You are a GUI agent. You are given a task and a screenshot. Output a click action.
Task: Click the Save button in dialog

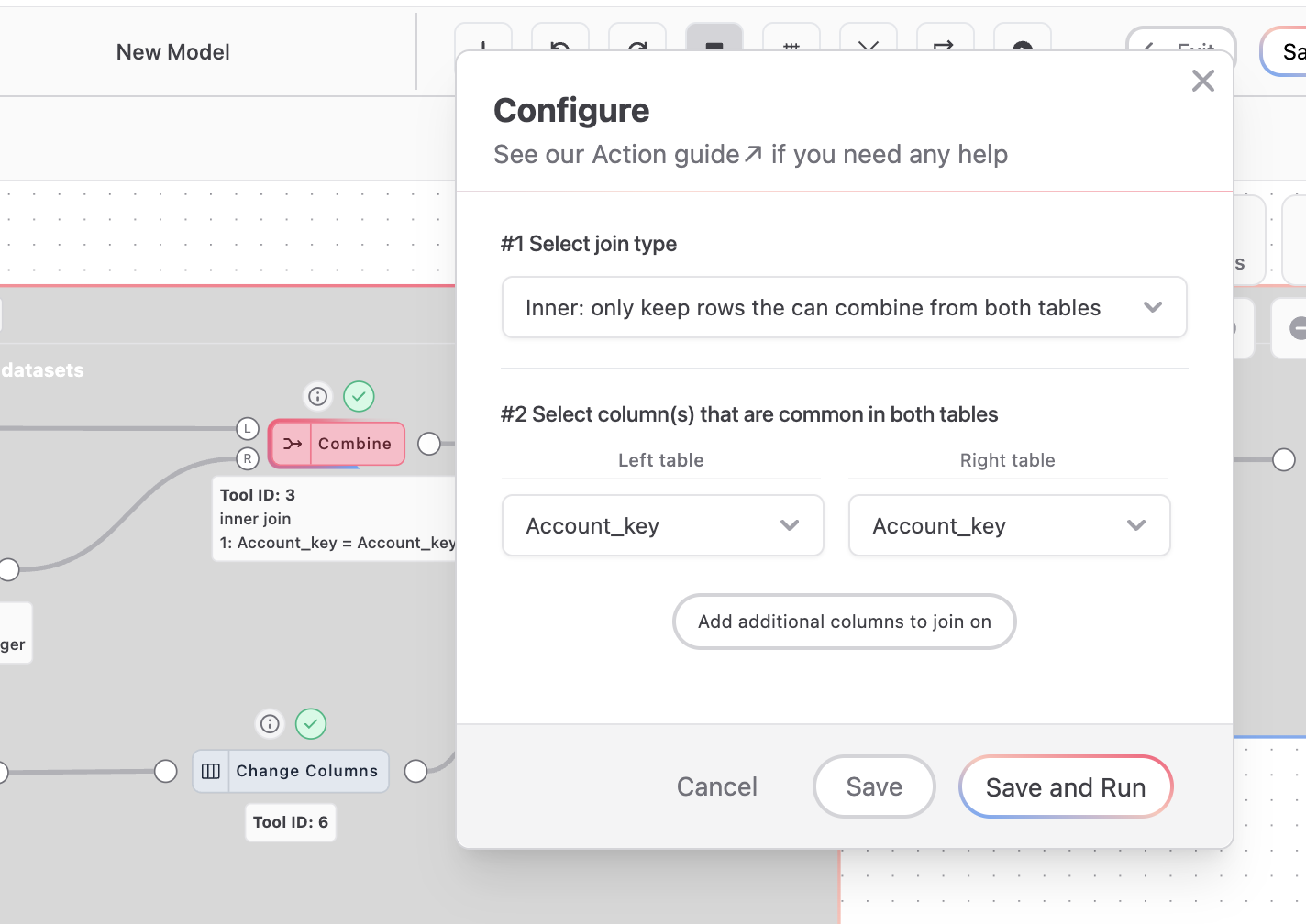point(873,786)
